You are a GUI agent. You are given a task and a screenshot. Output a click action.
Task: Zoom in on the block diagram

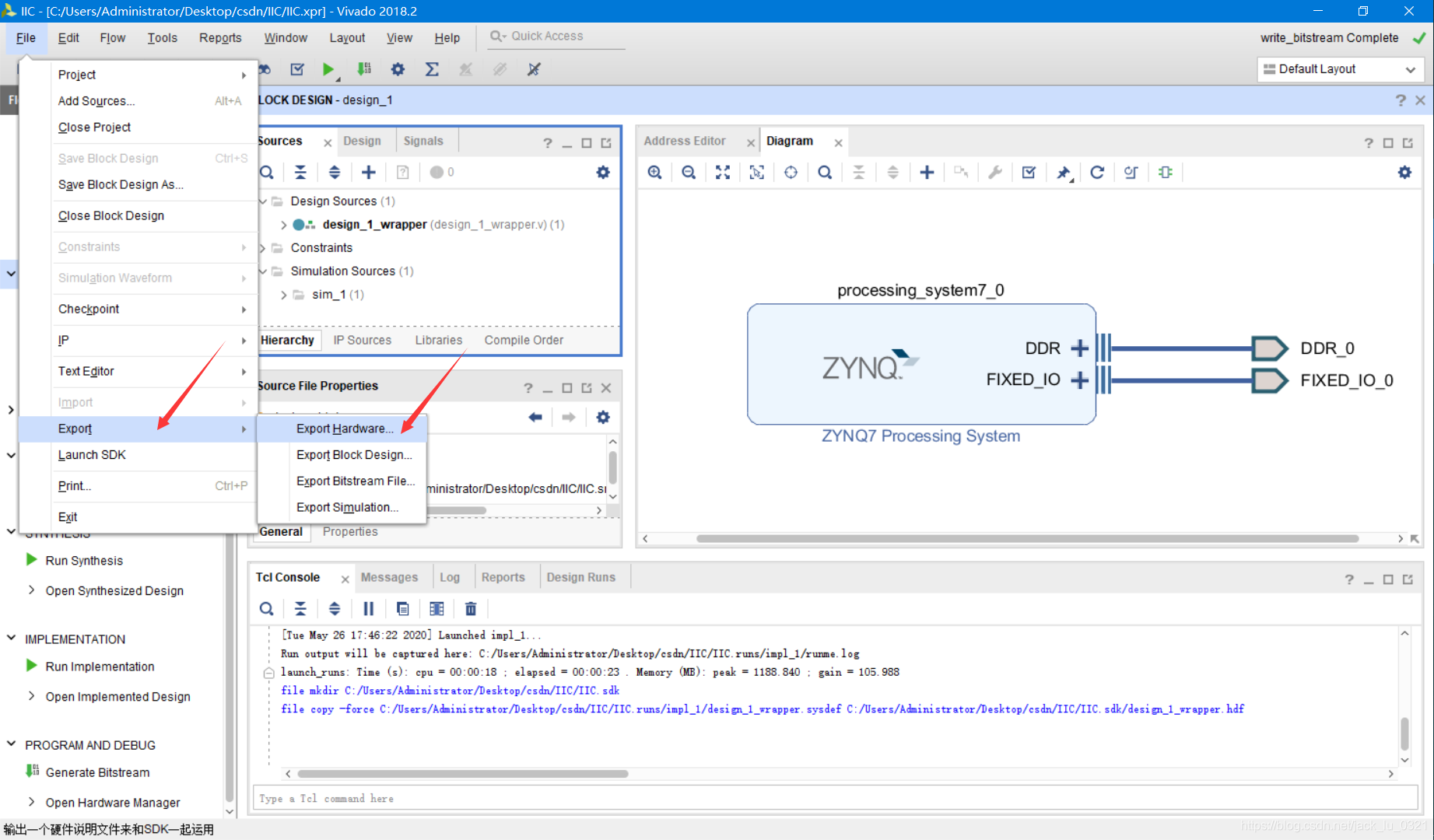[x=655, y=172]
